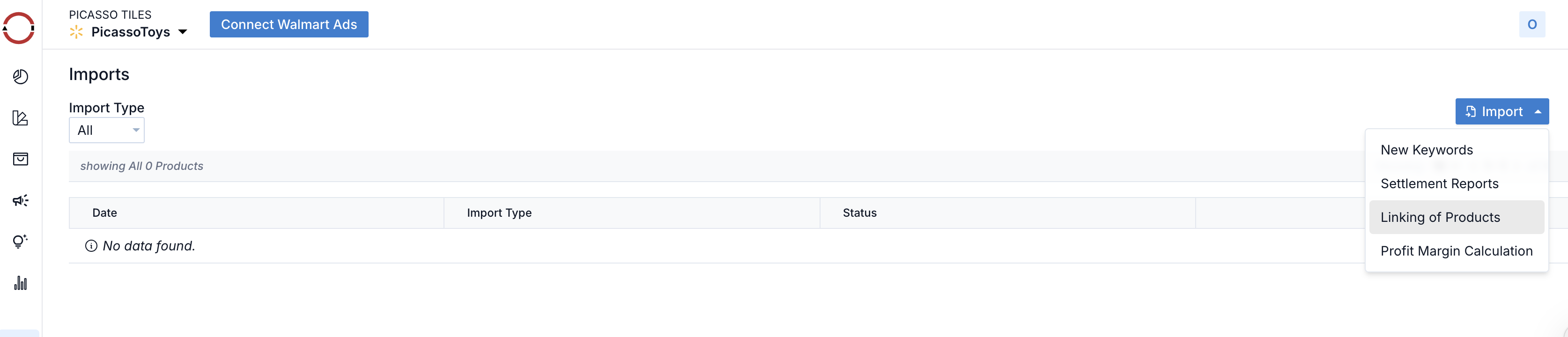Click the red circular app logo
Viewport: 1568px width, 337px height.
19,28
